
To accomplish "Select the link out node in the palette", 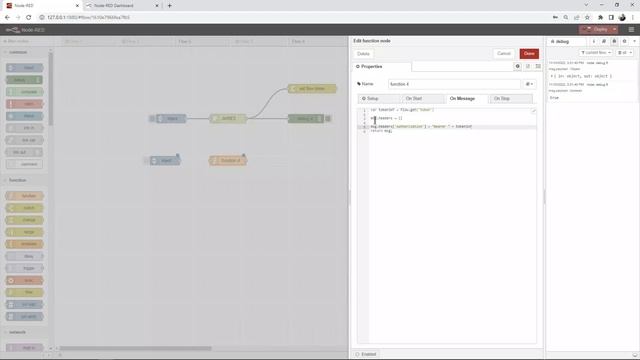I will tap(24, 152).
